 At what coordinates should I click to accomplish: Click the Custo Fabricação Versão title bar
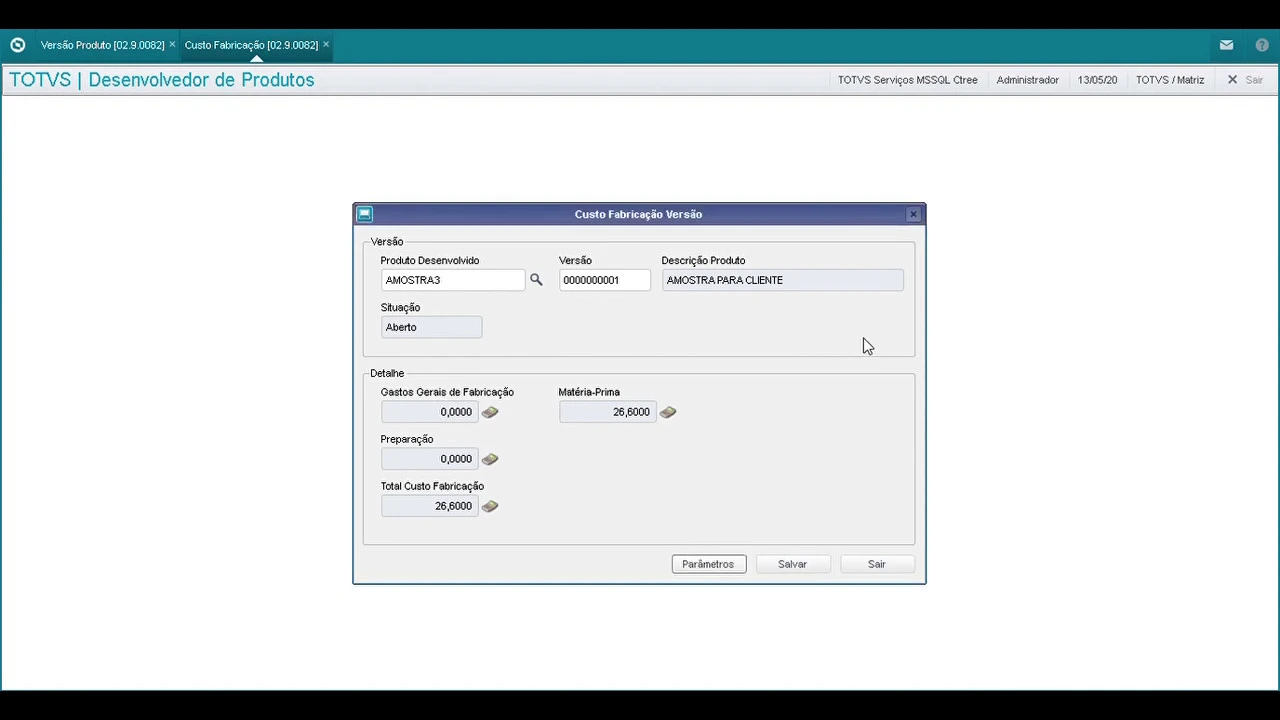coord(638,214)
